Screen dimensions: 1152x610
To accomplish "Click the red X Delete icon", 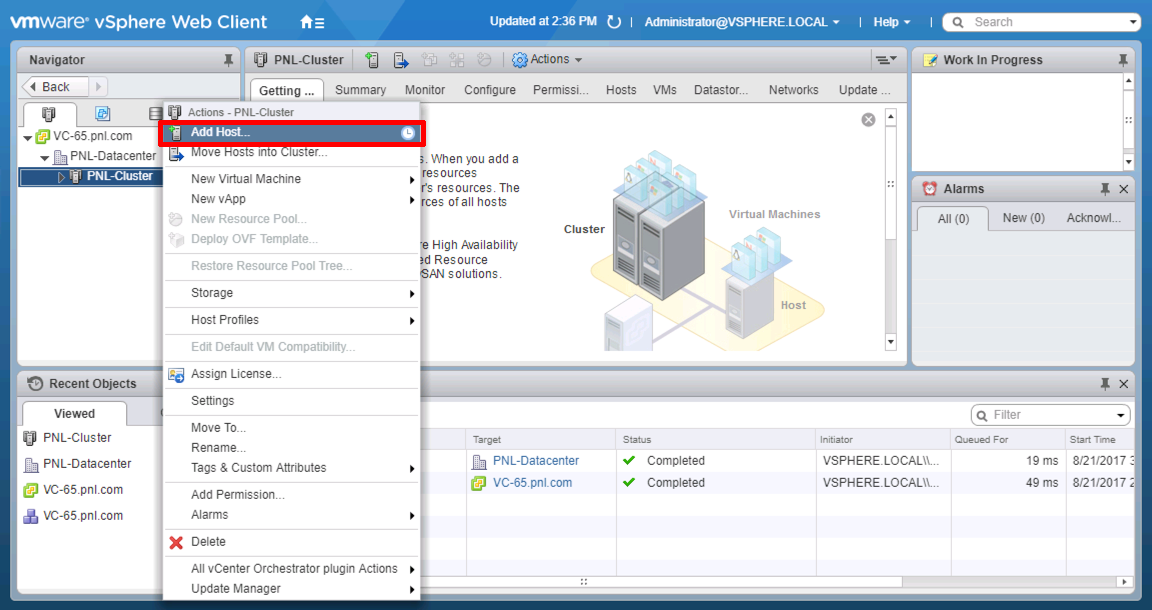I will (x=176, y=542).
